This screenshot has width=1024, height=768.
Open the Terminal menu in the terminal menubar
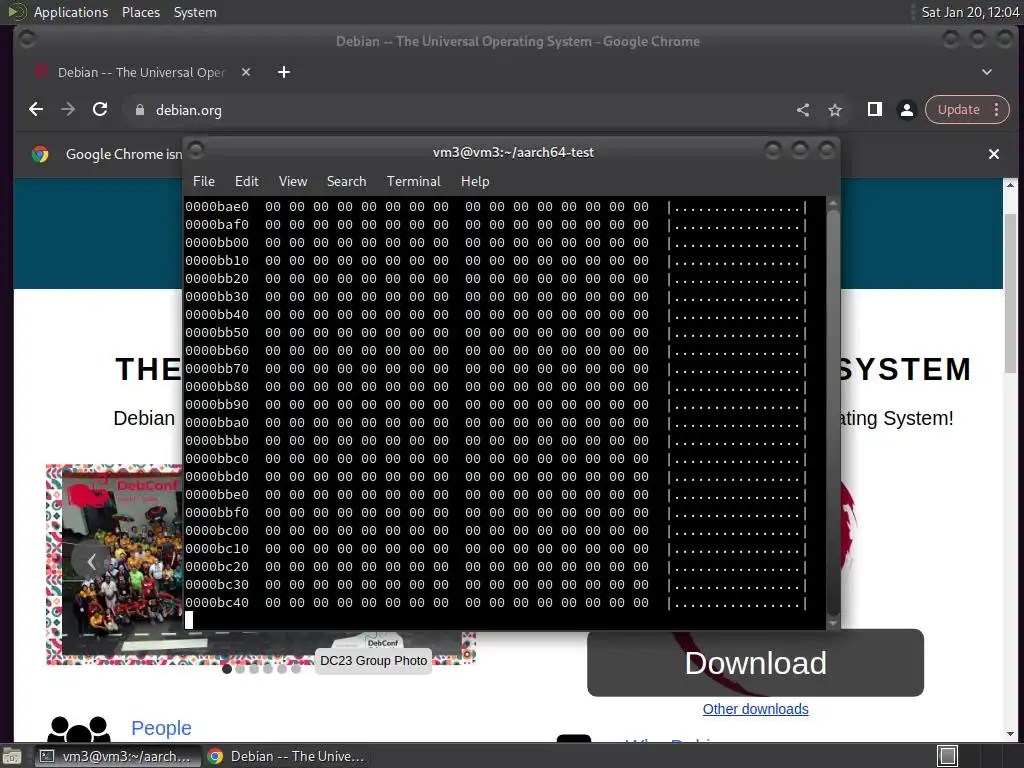(x=413, y=182)
